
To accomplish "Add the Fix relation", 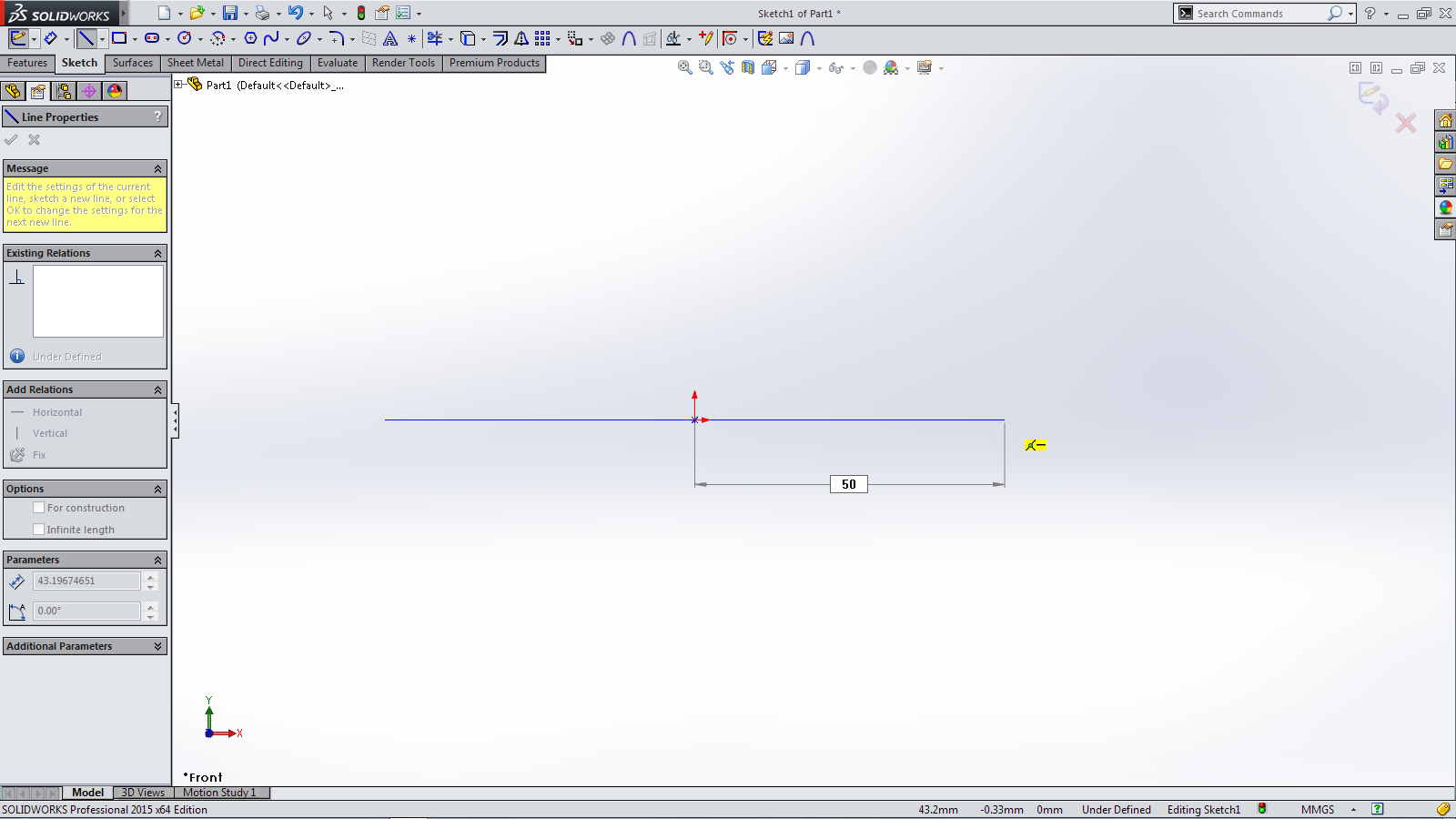I will pyautogui.click(x=39, y=455).
